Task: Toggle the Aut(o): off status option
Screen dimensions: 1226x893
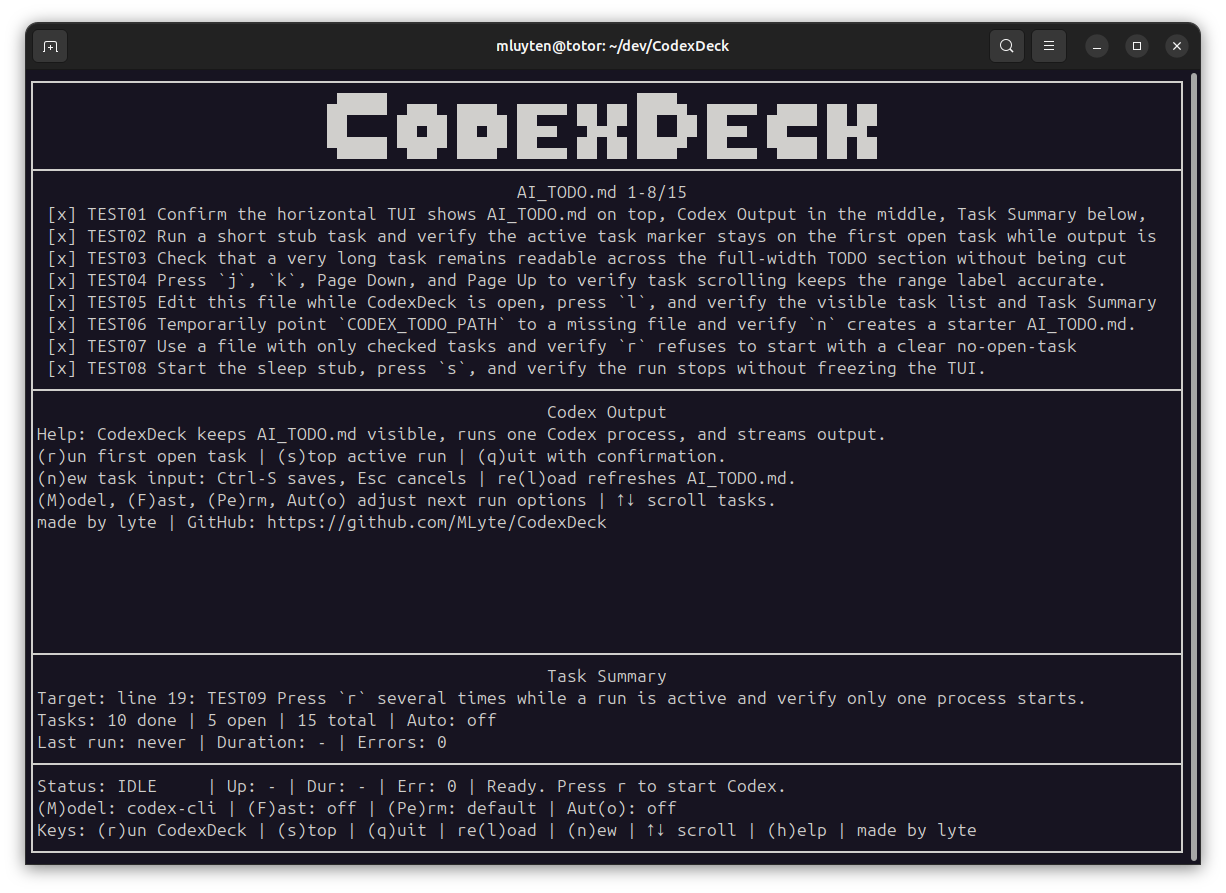Action: (622, 808)
